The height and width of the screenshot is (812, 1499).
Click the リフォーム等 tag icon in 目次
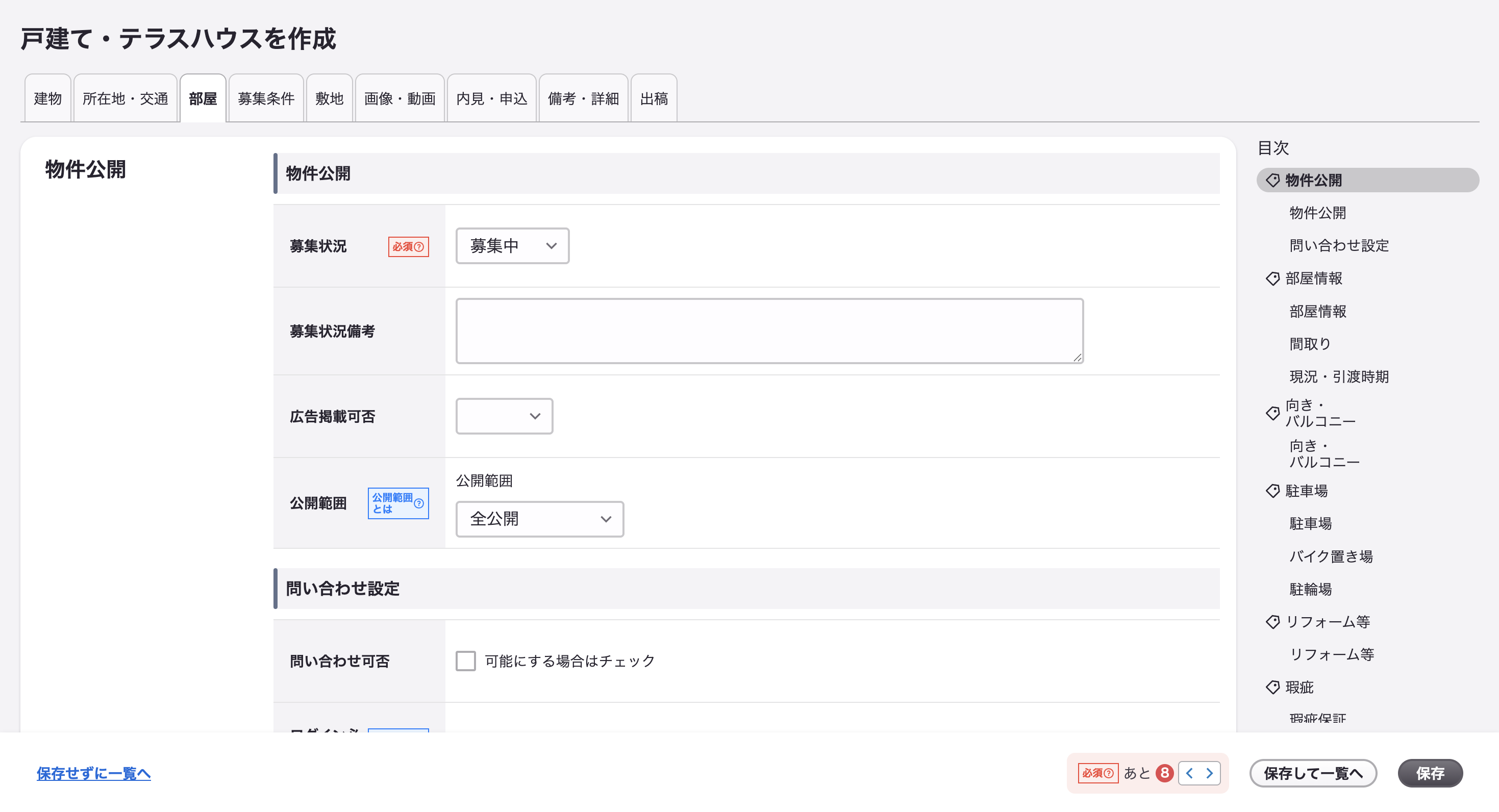click(x=1272, y=622)
